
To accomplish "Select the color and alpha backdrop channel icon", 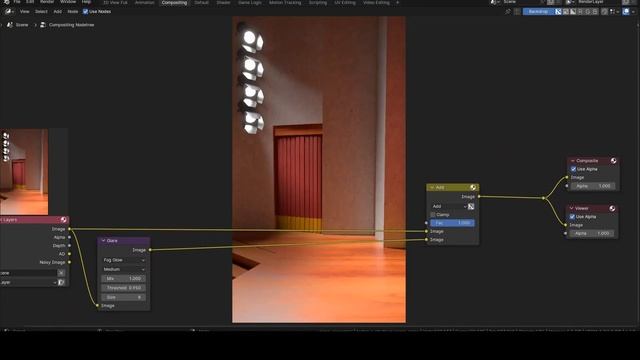I will click(558, 11).
